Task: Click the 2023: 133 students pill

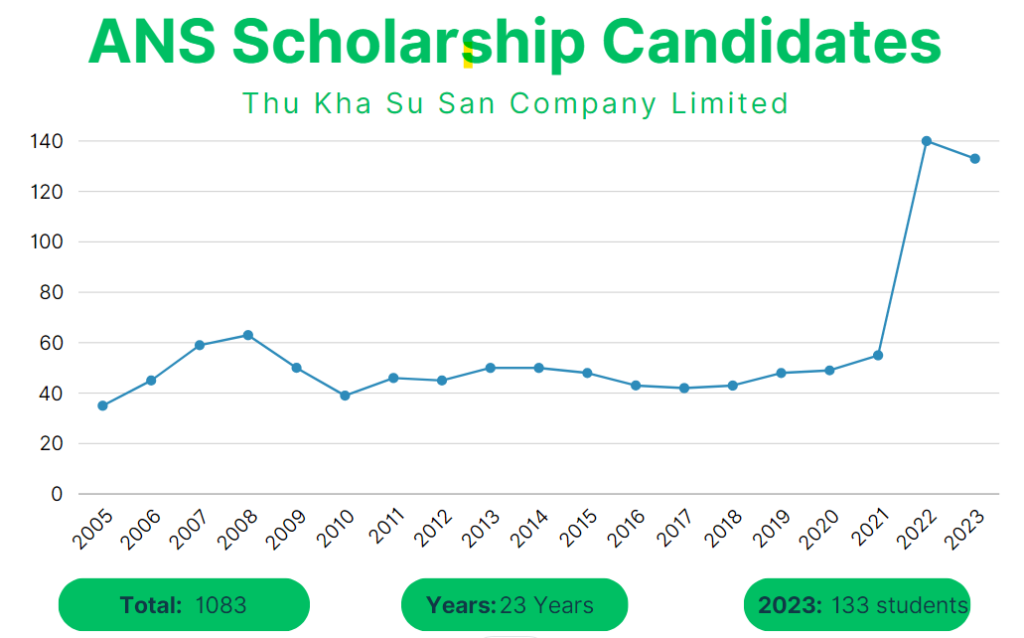Action: point(857,605)
